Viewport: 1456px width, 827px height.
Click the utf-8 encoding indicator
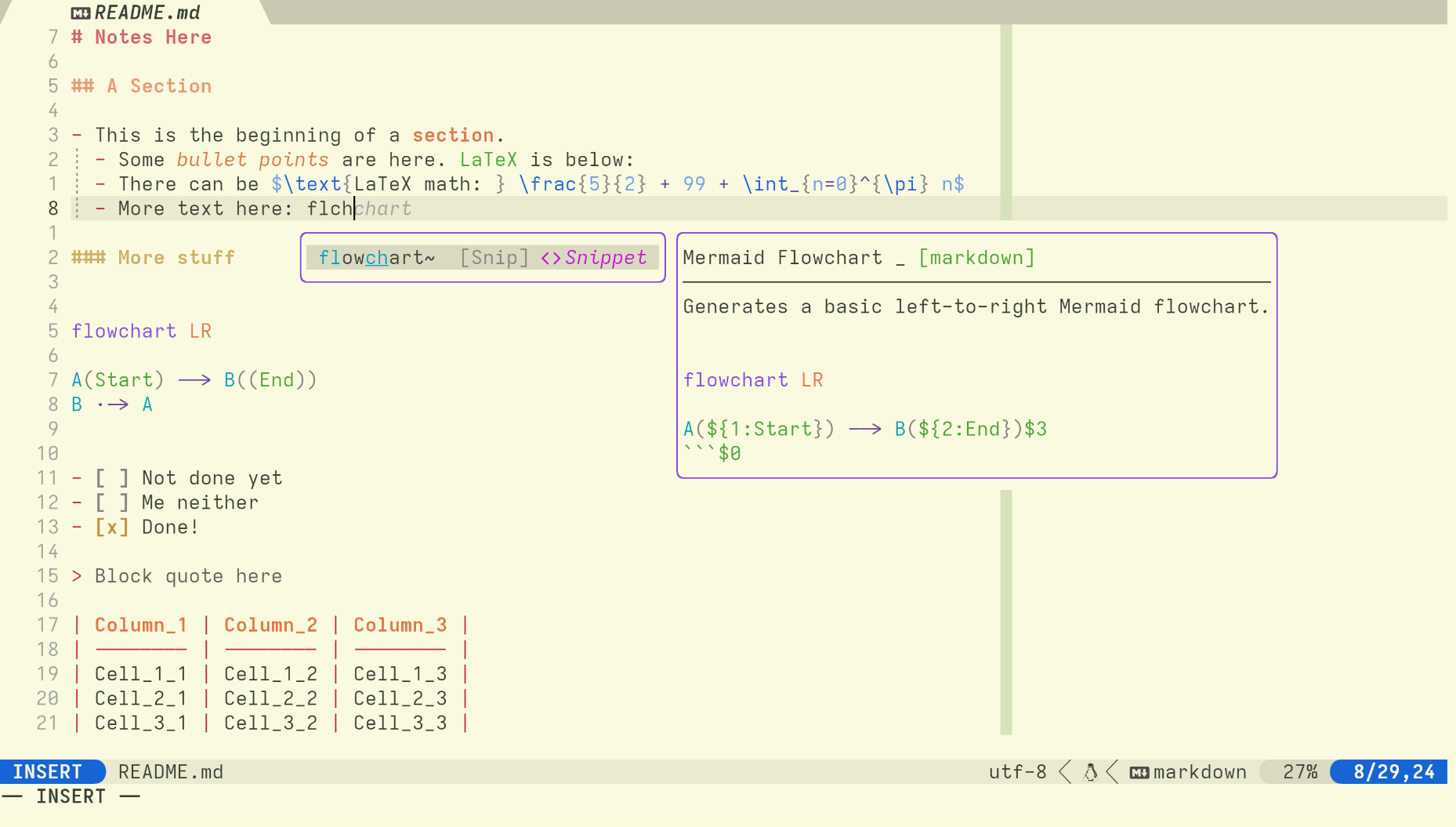pyautogui.click(x=1017, y=772)
